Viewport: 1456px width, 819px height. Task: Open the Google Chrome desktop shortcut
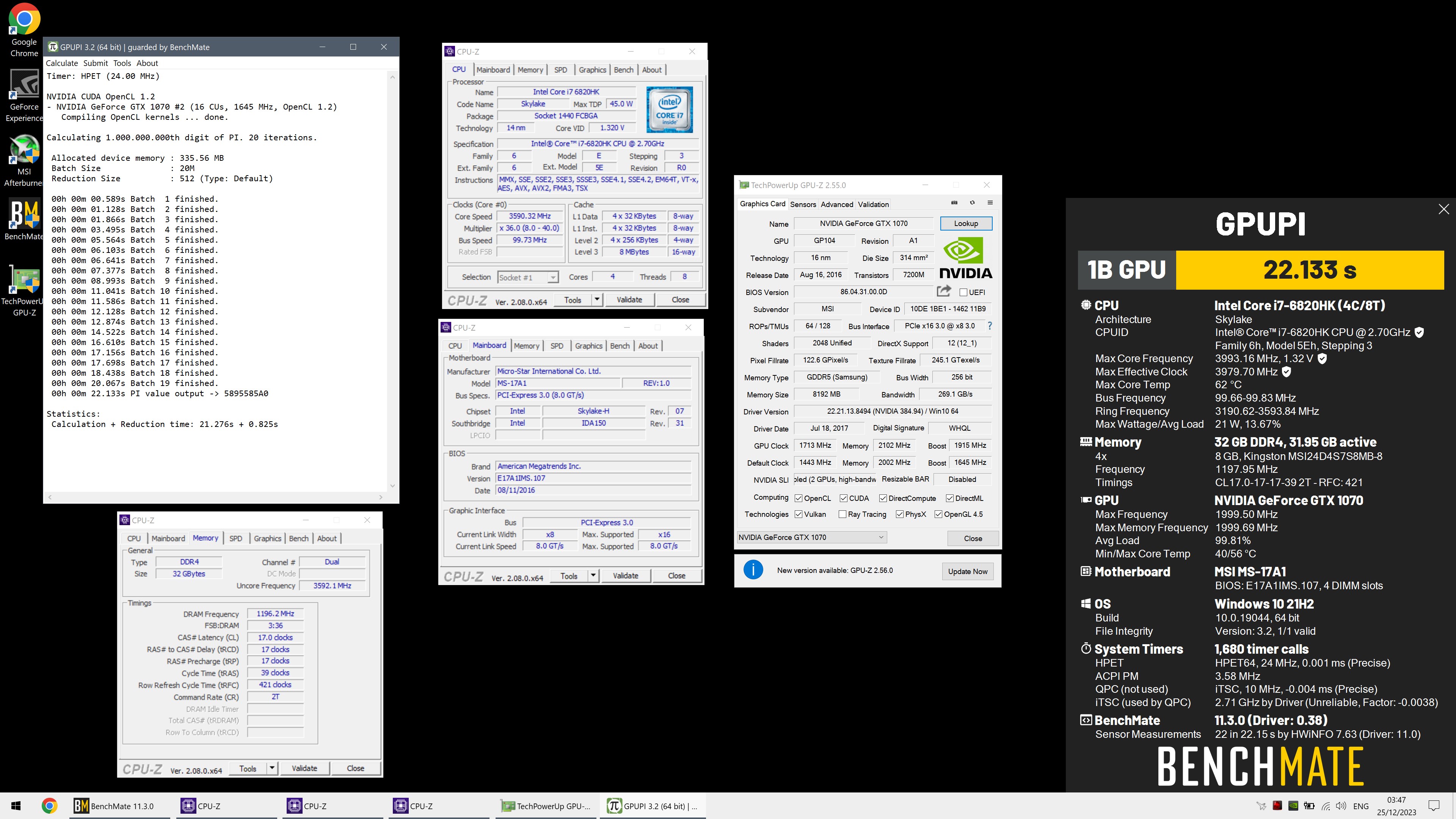(24, 30)
